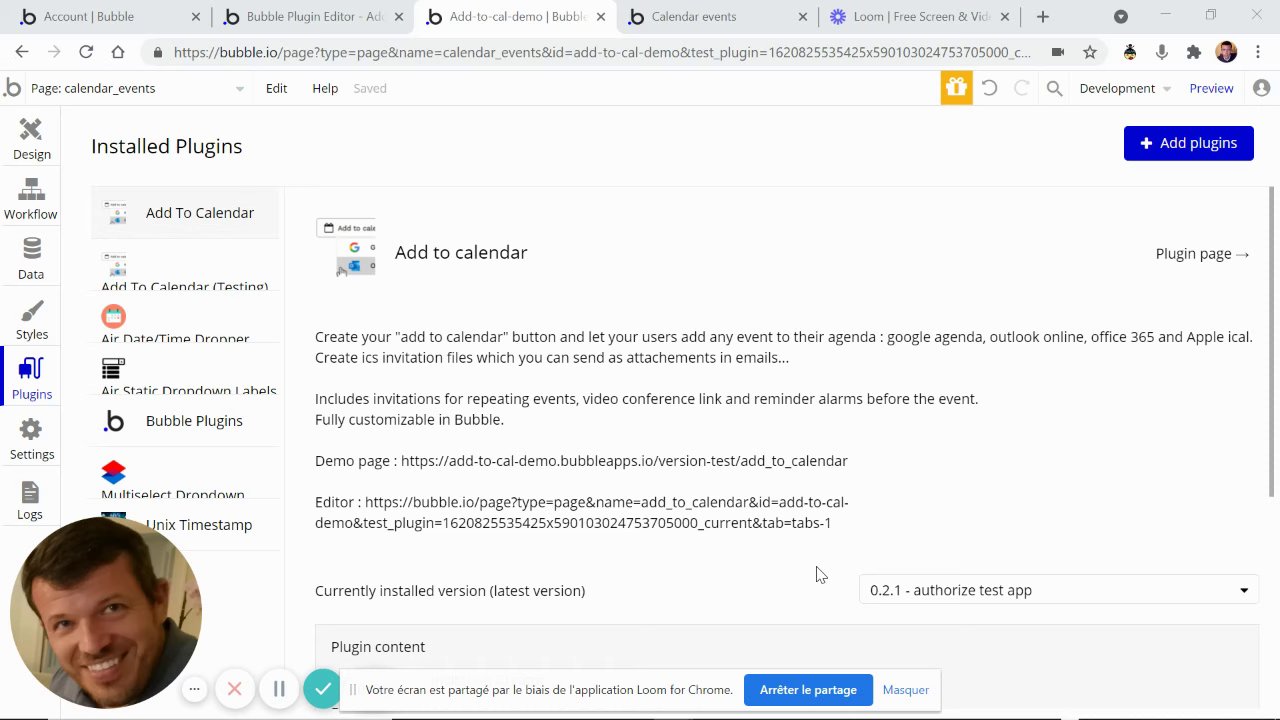Open the Chrome extensions puzzle icon
The height and width of the screenshot is (720, 1280).
1193,52
